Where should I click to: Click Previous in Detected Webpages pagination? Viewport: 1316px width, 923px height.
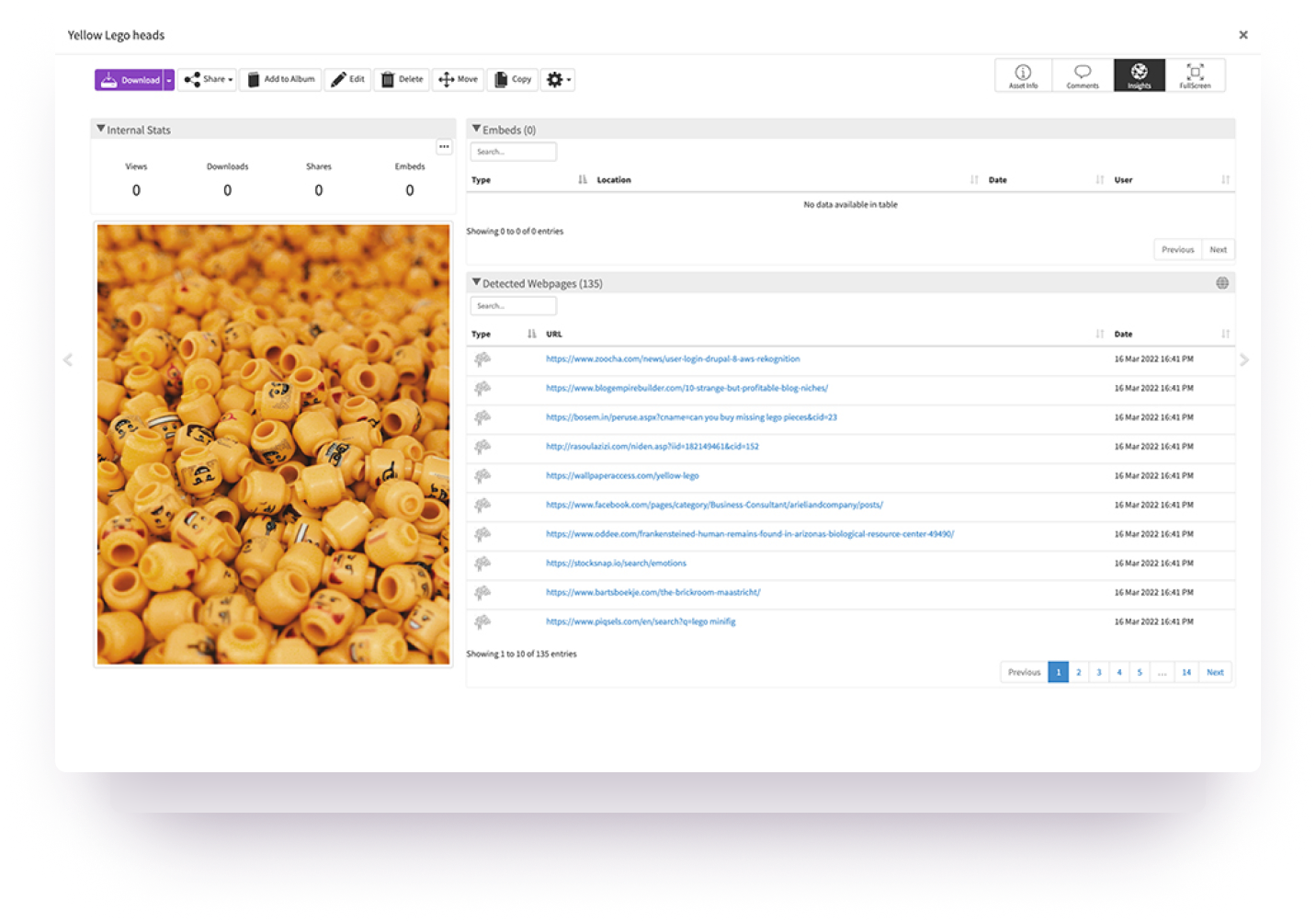1024,673
